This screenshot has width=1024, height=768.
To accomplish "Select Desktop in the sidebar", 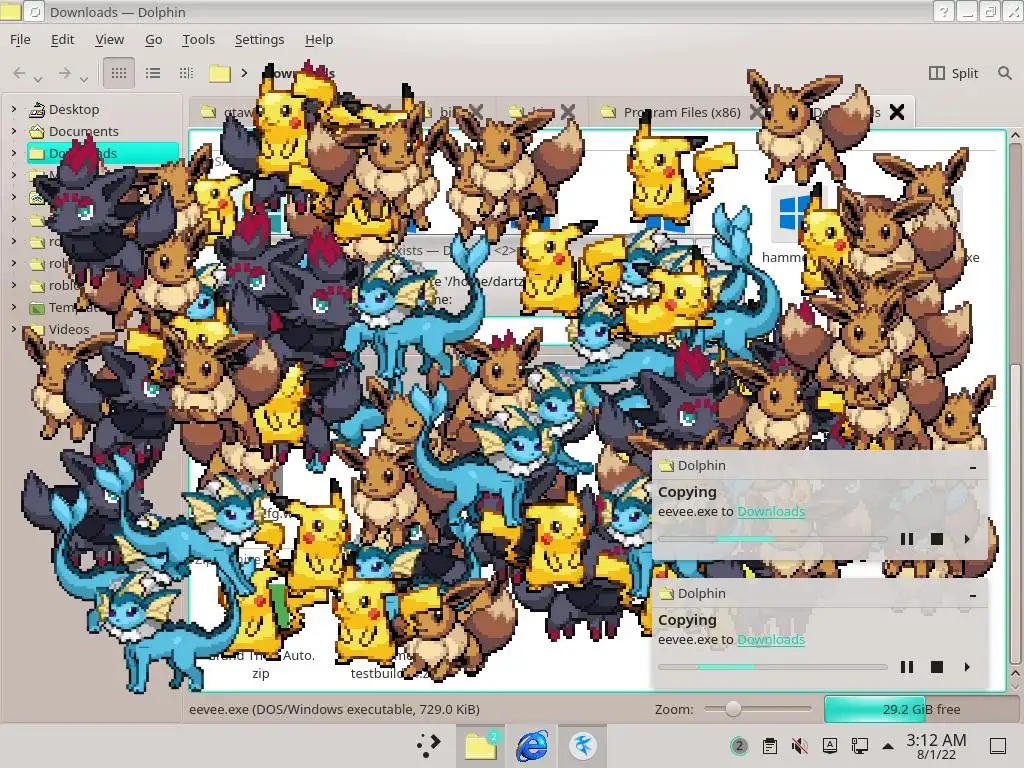I will point(74,109).
